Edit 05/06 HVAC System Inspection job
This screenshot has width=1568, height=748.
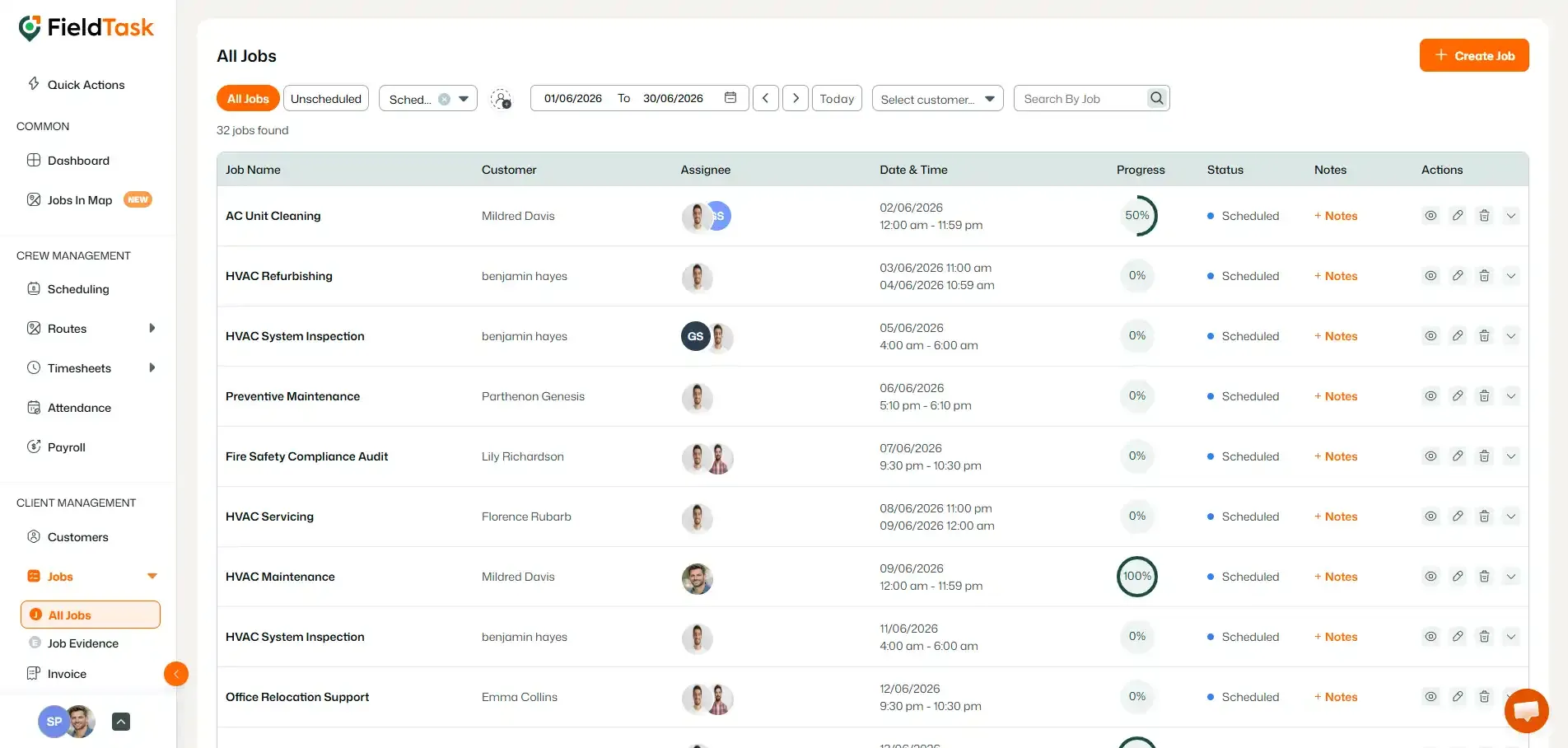click(x=1458, y=336)
